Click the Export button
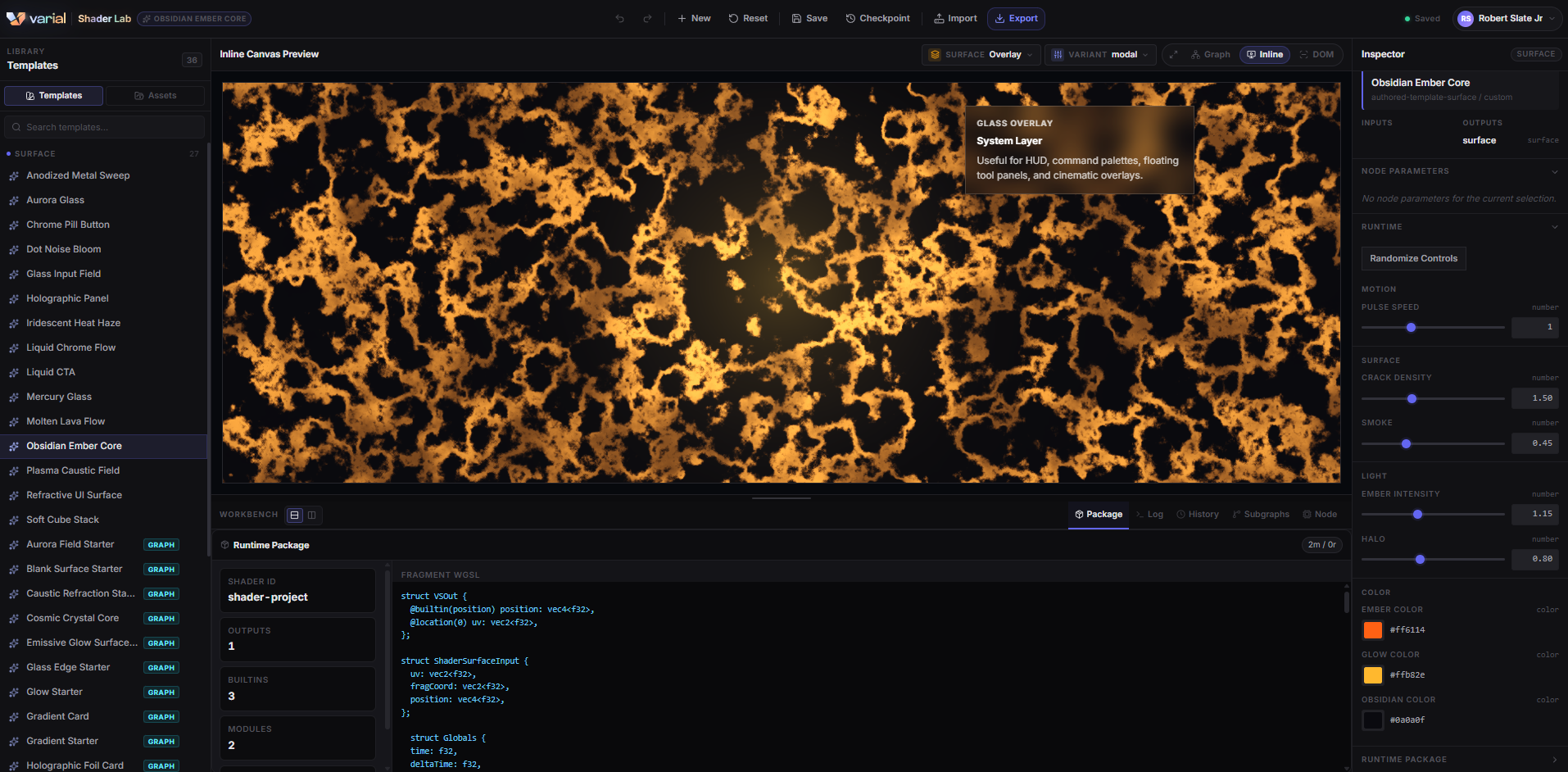Screen dimensions: 1568x772 (x=1016, y=19)
